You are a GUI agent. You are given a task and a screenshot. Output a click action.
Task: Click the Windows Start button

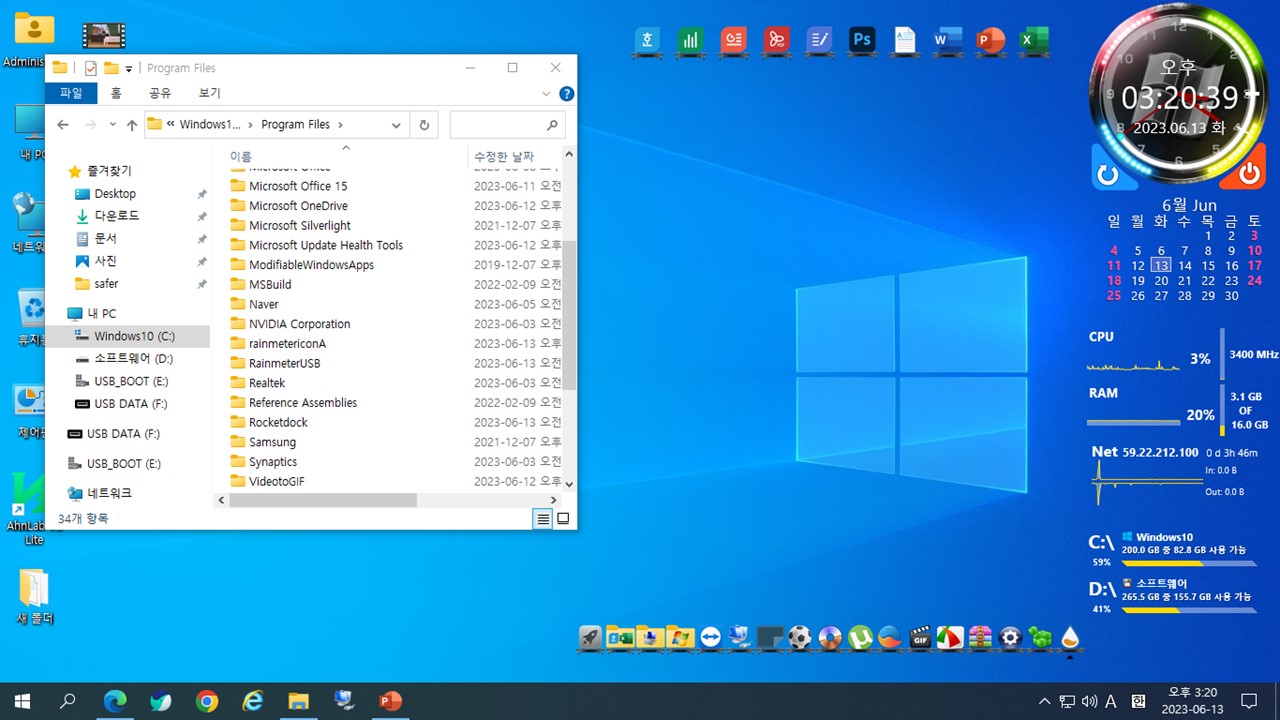pos(22,701)
